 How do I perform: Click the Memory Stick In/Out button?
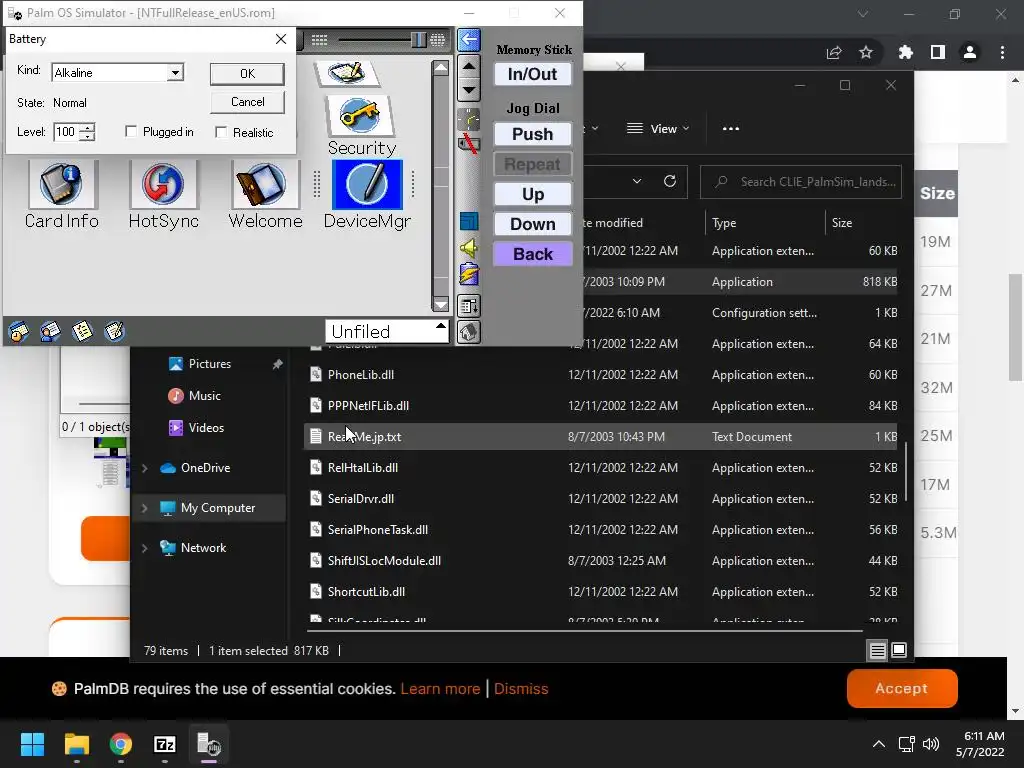[532, 74]
